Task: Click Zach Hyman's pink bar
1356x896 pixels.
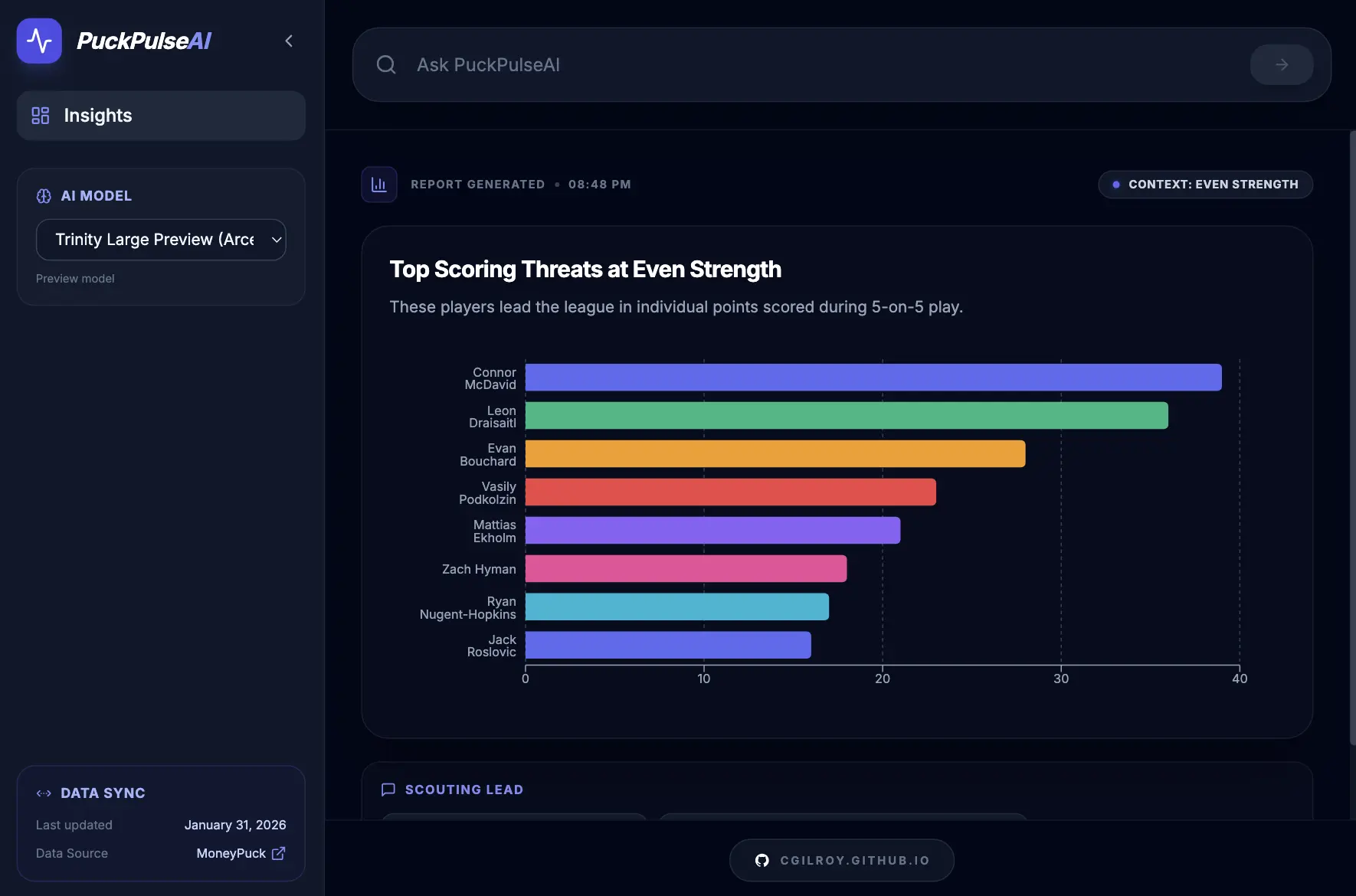Action: tap(686, 569)
